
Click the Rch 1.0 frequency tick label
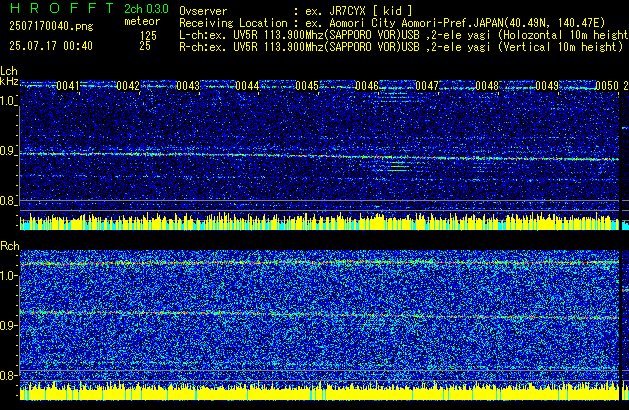8,276
